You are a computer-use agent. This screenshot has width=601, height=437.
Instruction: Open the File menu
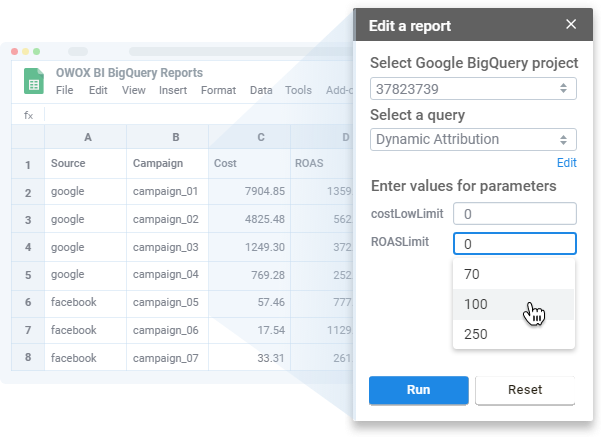[65, 90]
